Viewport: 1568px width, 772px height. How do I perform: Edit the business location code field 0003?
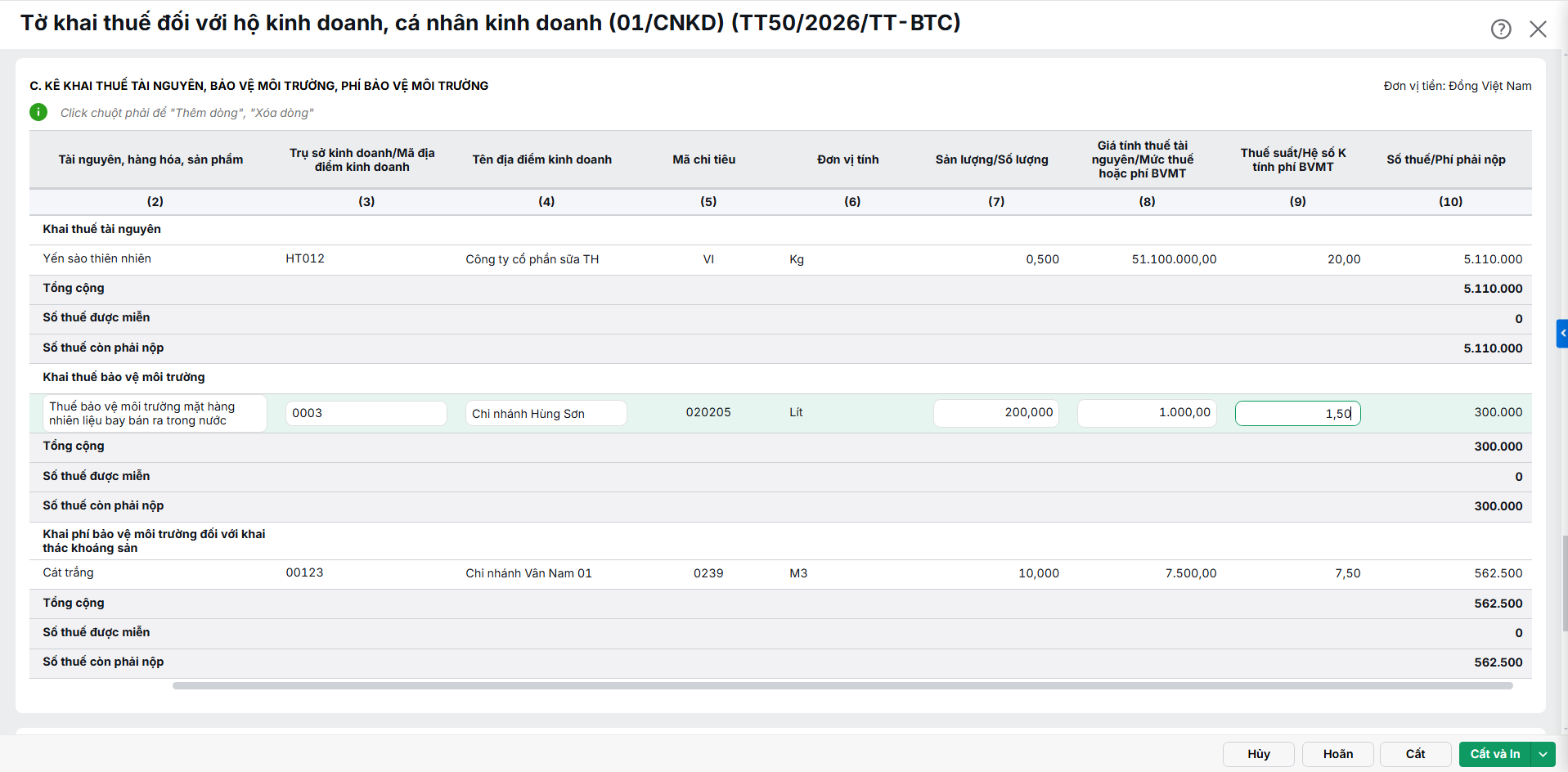366,413
